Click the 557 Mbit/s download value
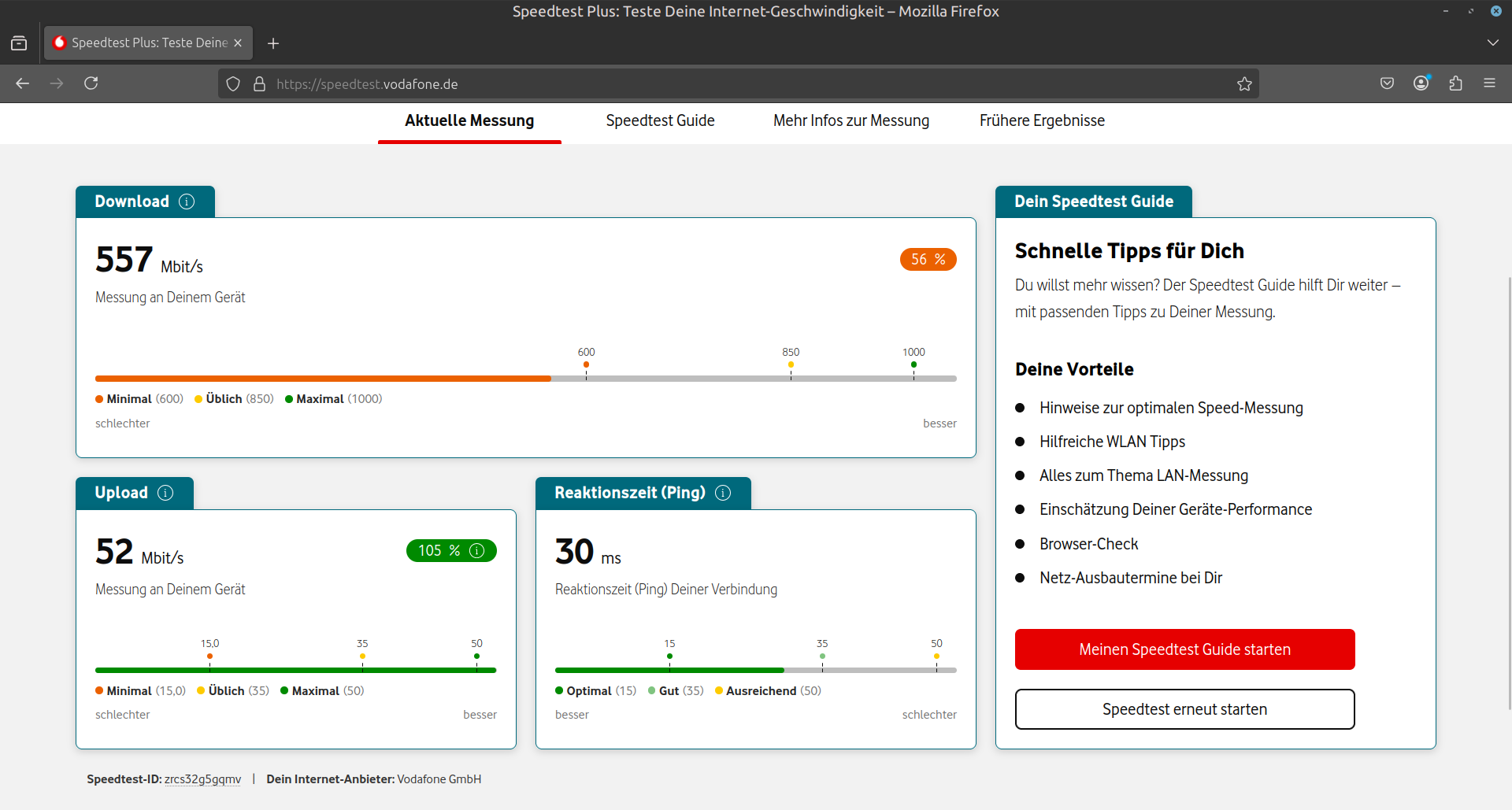Image resolution: width=1512 pixels, height=810 pixels. (x=149, y=260)
